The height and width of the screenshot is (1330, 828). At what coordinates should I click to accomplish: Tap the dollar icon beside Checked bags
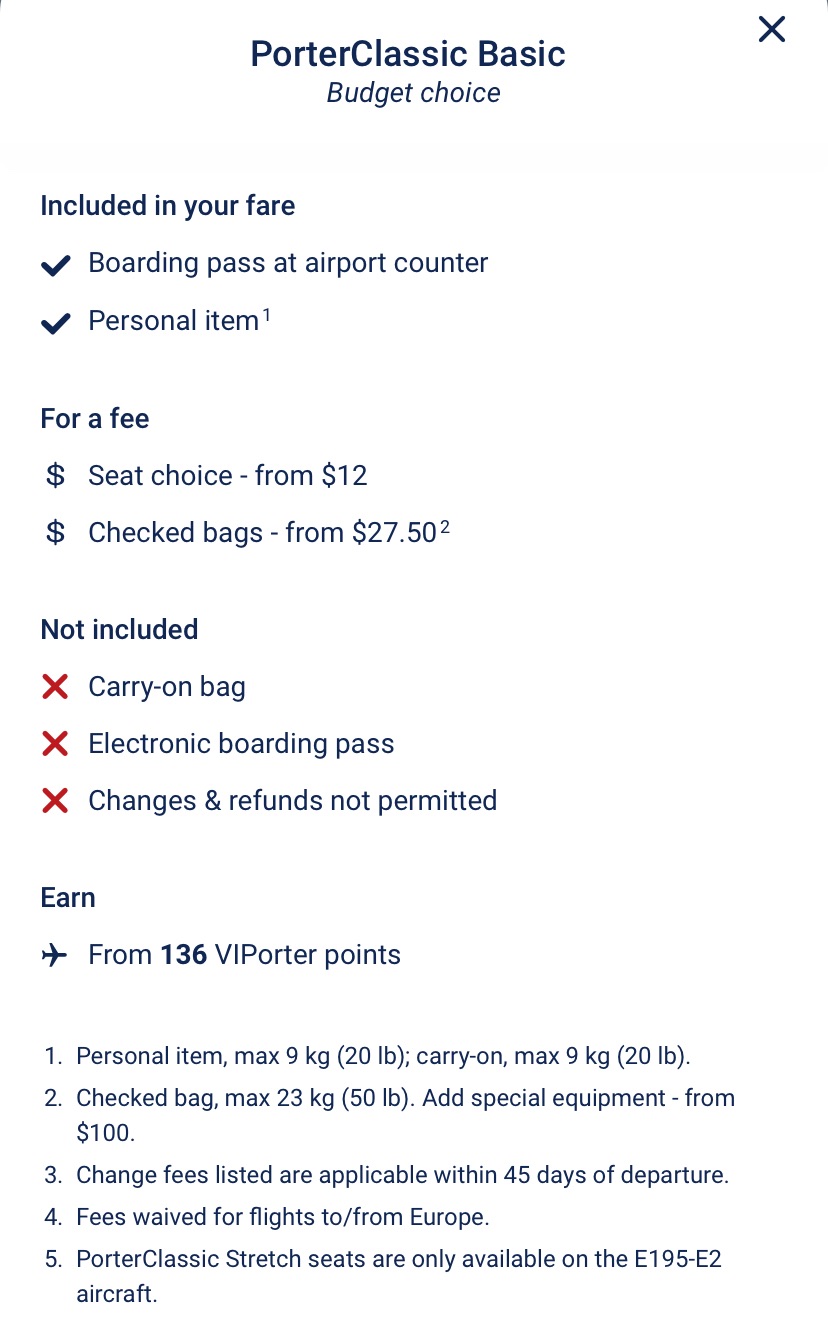point(56,533)
